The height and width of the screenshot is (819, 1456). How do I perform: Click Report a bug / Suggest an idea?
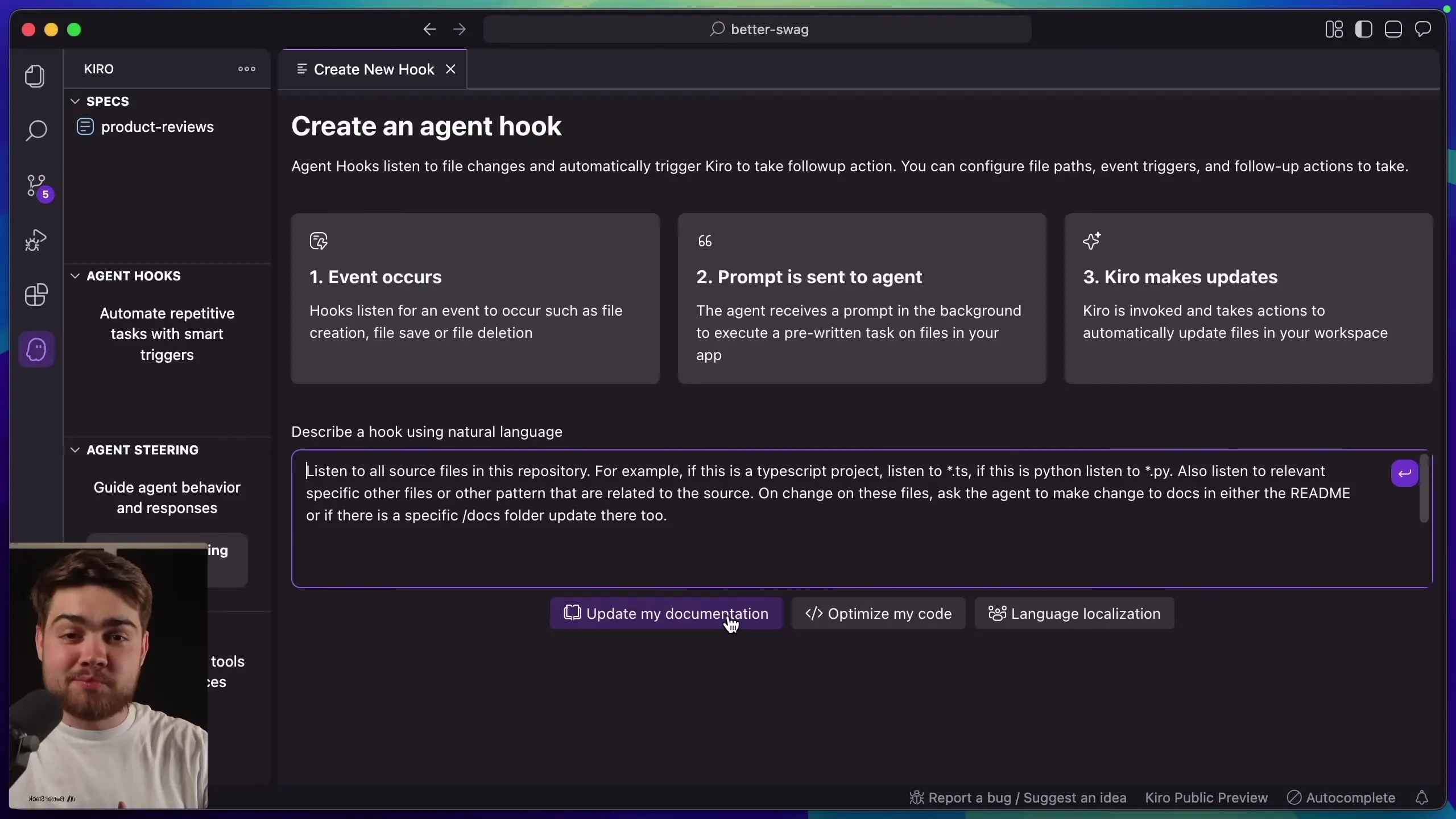(1018, 798)
